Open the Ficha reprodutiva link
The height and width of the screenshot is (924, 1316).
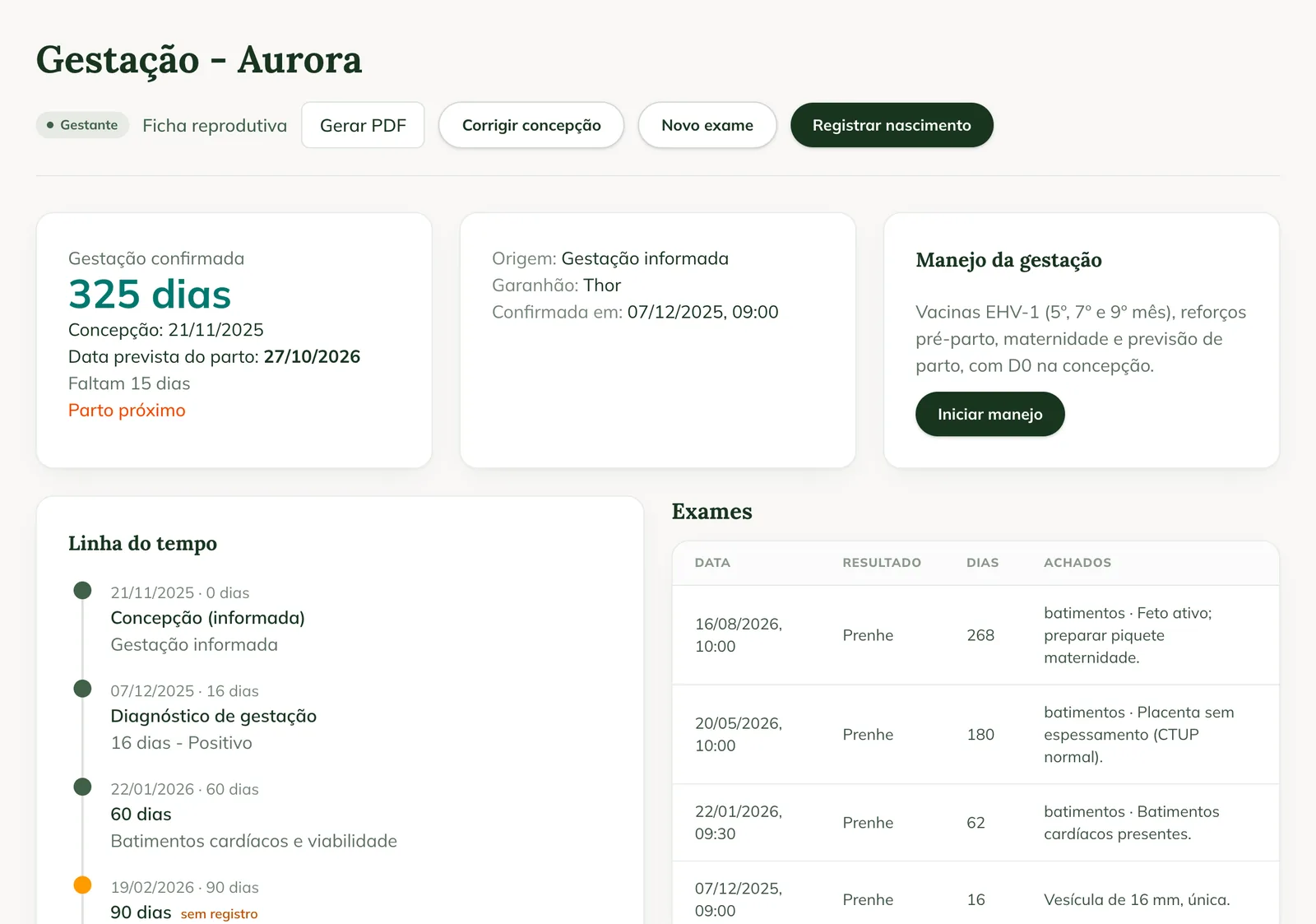tap(215, 125)
